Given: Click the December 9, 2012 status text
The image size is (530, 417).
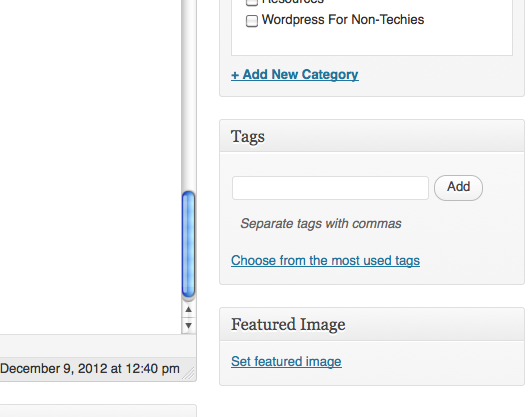Looking at the screenshot, I should click(90, 369).
